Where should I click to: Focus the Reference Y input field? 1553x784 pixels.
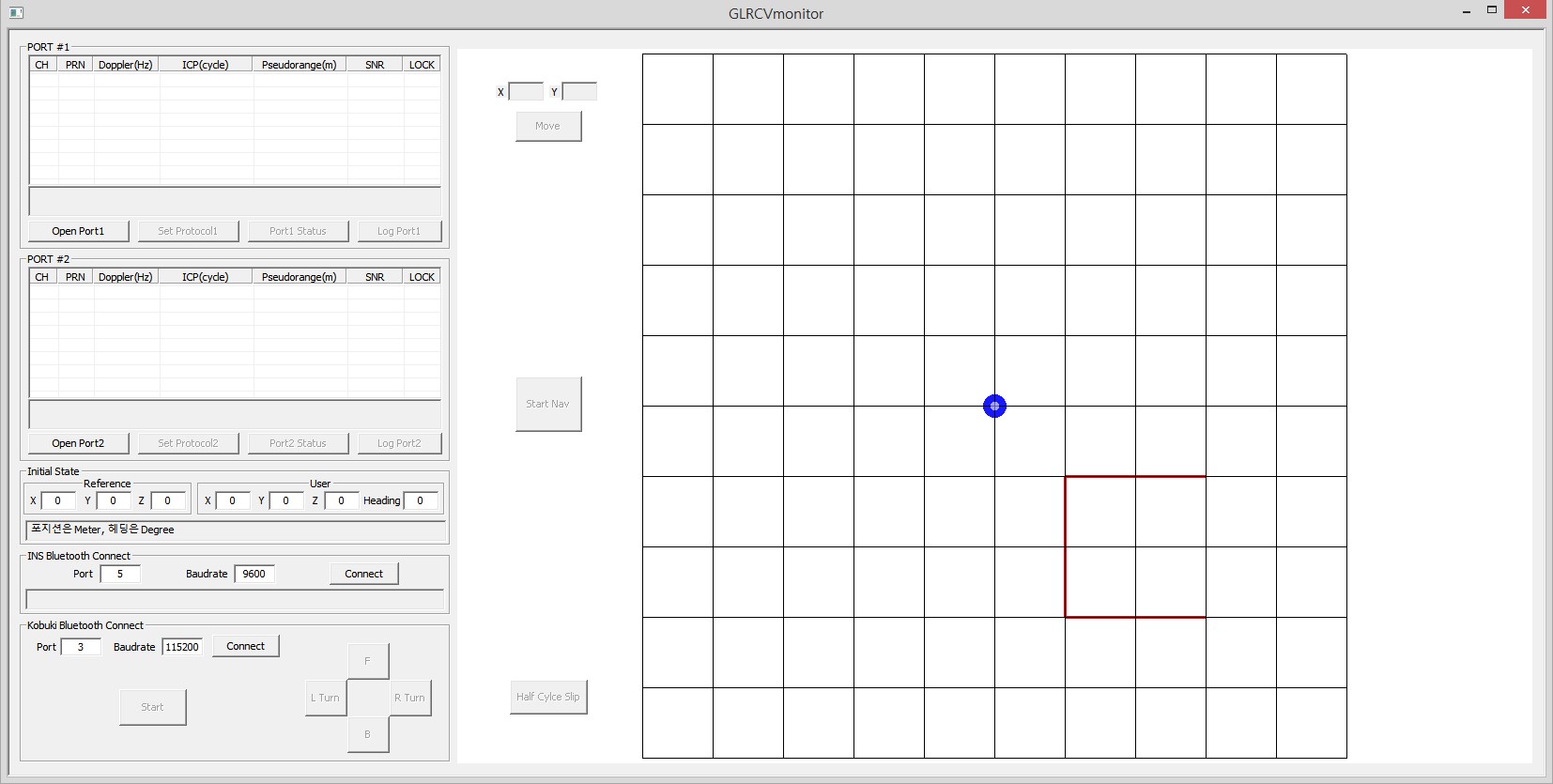coord(113,500)
